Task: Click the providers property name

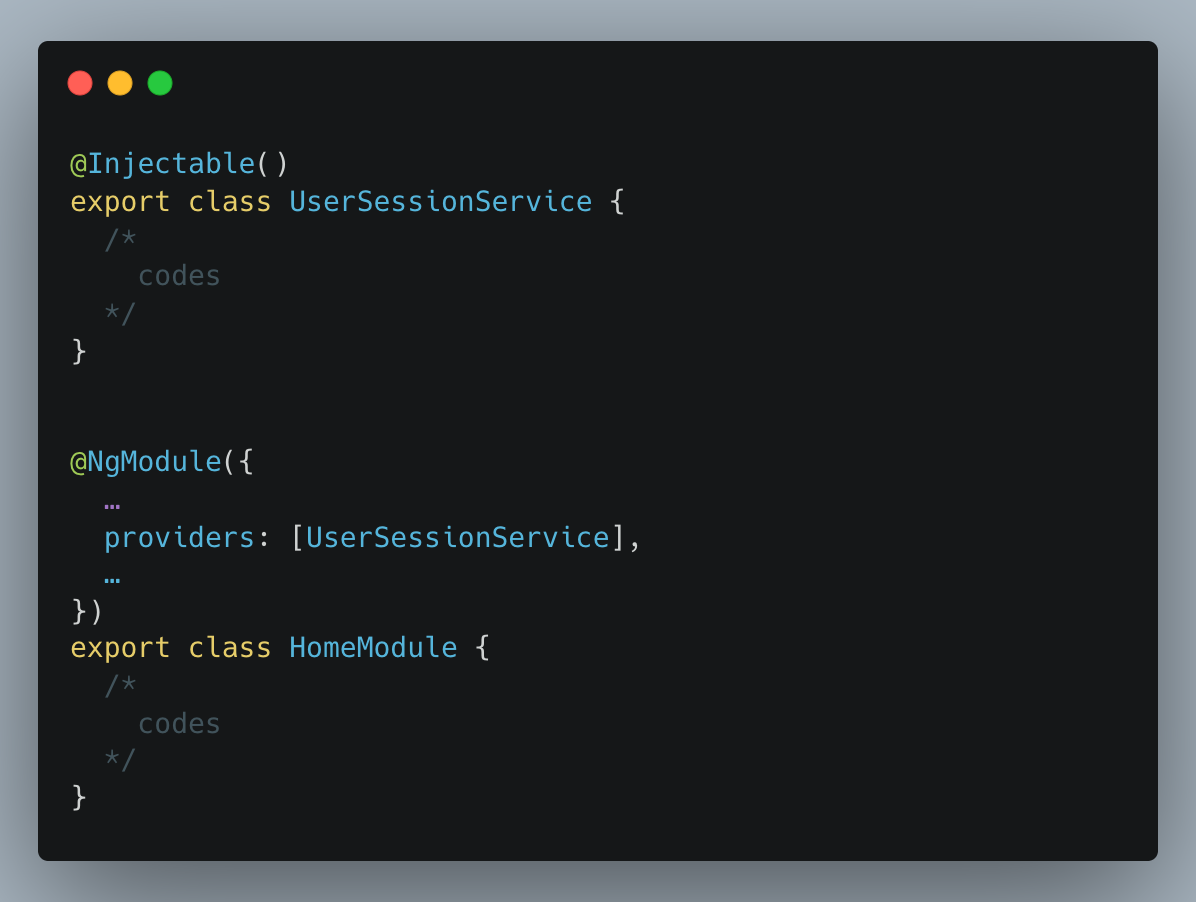Action: pyautogui.click(x=179, y=538)
